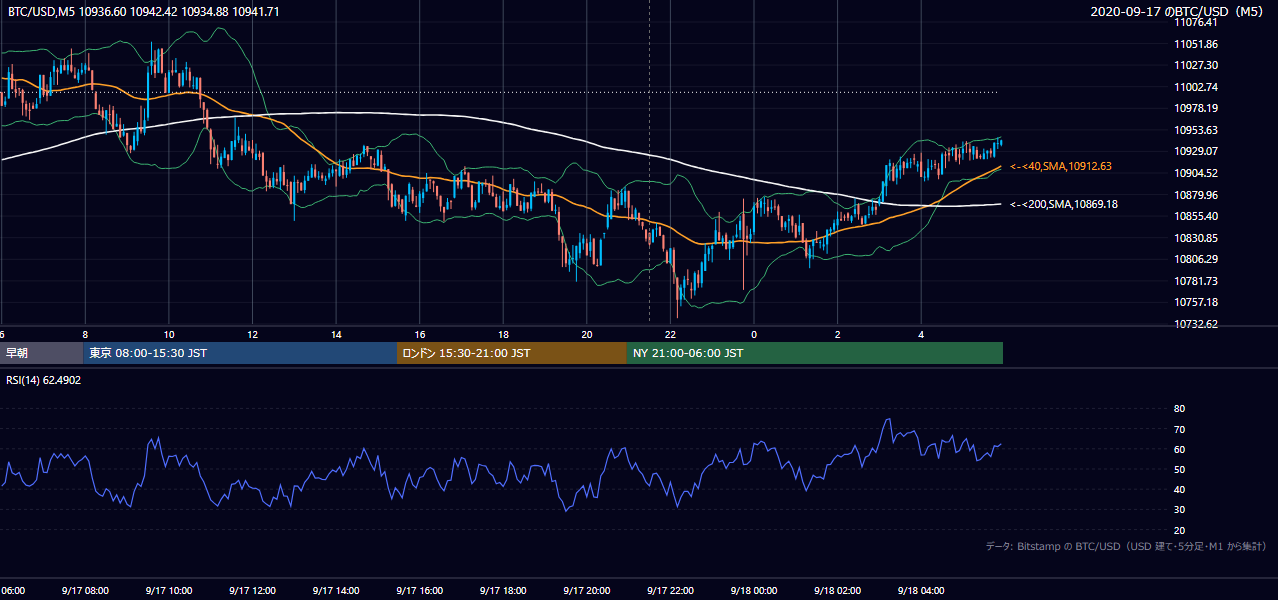The width and height of the screenshot is (1278, 600).
Task: Click price axis value 10806.29
Action: click(1195, 259)
